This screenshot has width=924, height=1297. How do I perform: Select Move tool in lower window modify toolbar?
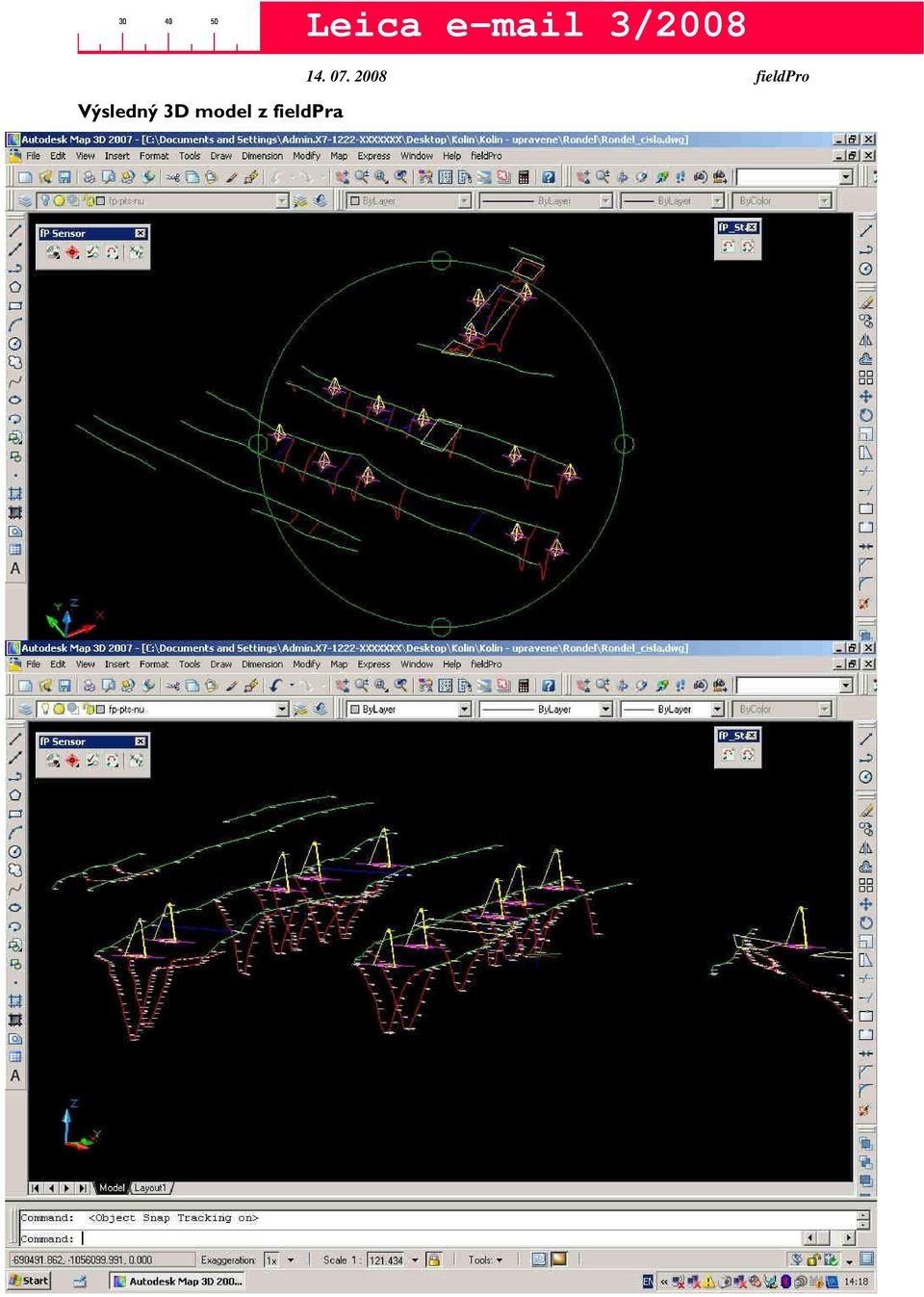(866, 904)
